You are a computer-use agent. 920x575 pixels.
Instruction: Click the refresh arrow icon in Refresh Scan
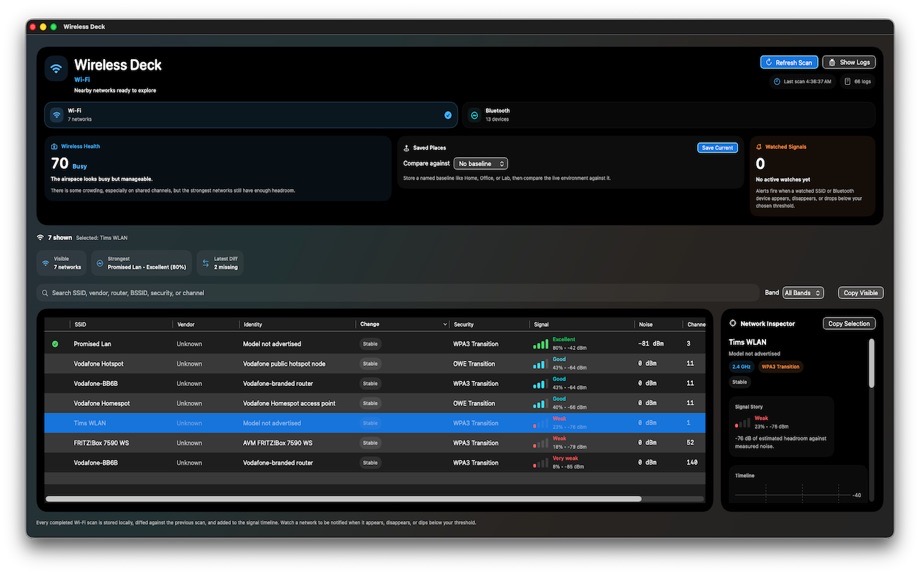[769, 62]
